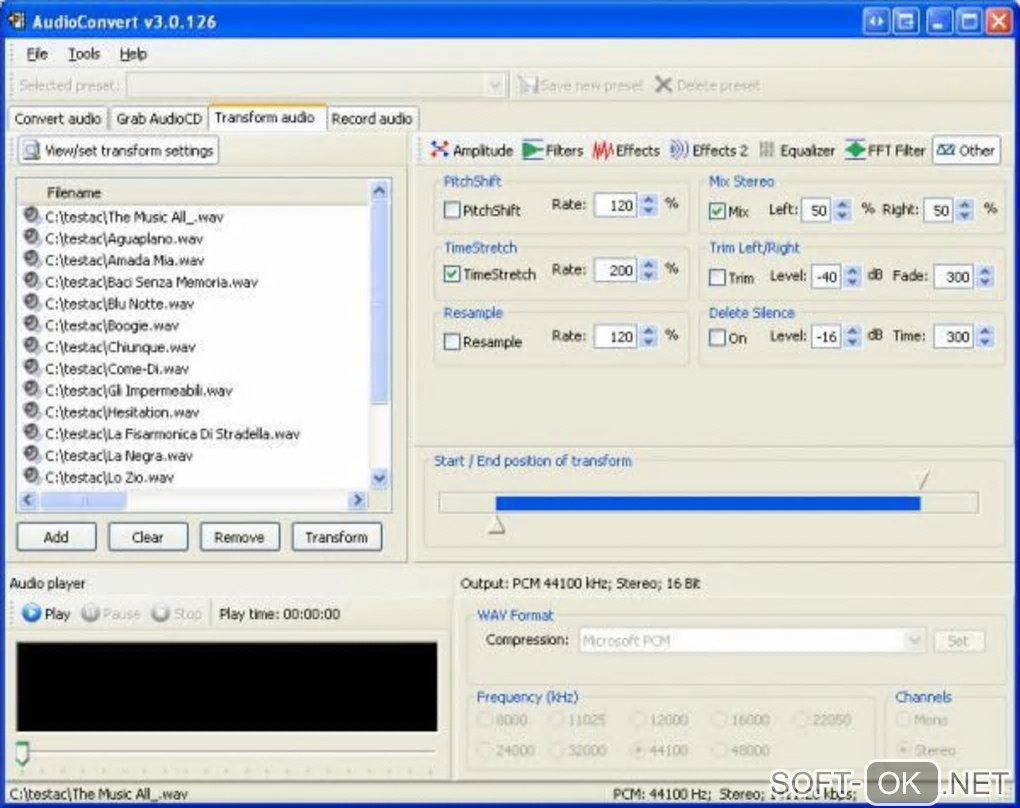Screen dimensions: 1020x808
Task: Click the end position marker of transform
Action: click(x=922, y=480)
